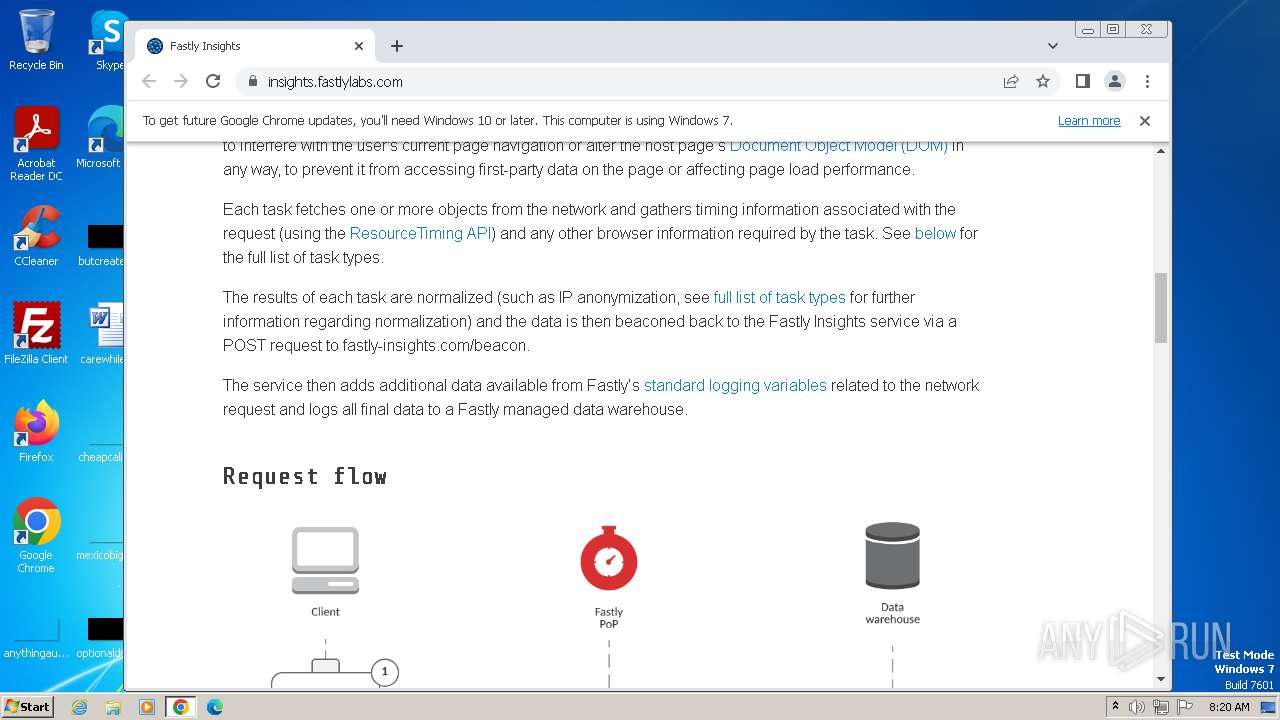The height and width of the screenshot is (720, 1280).
Task: Open File Explorer from the taskbar
Action: click(x=113, y=707)
